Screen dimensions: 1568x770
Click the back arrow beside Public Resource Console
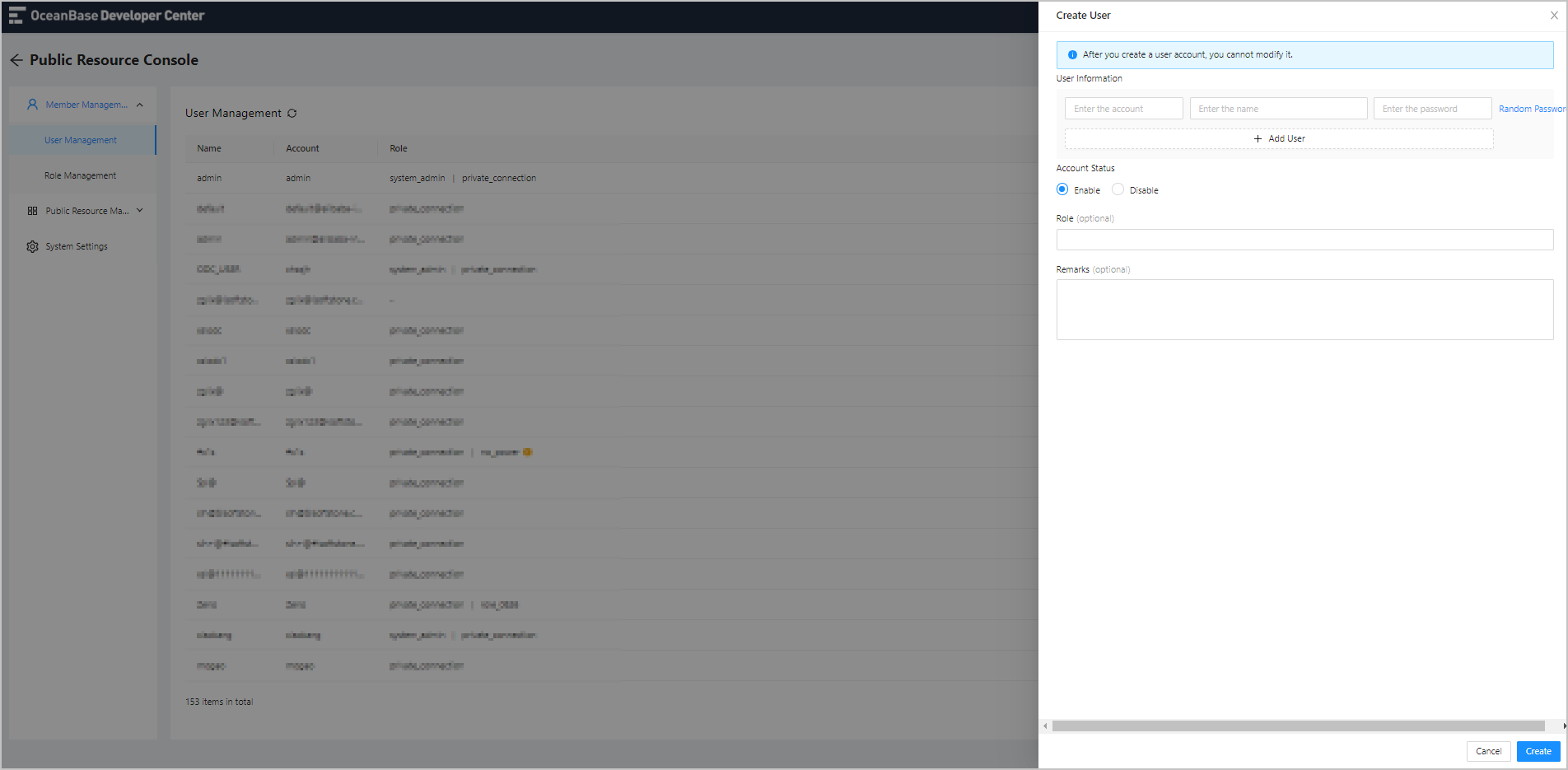click(16, 60)
